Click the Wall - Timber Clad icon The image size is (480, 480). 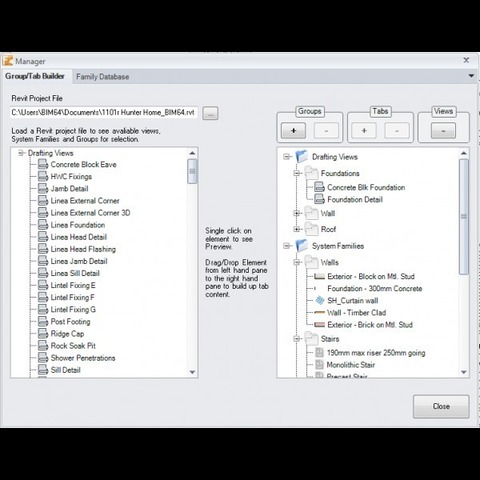(x=320, y=313)
